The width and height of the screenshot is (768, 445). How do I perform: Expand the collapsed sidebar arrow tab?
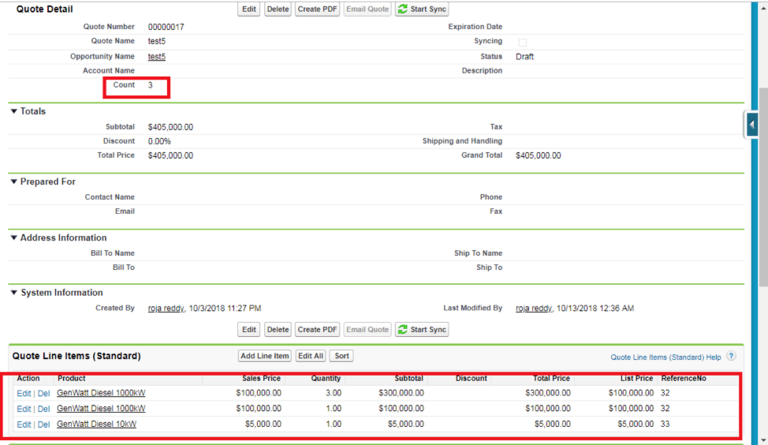pyautogui.click(x=751, y=124)
